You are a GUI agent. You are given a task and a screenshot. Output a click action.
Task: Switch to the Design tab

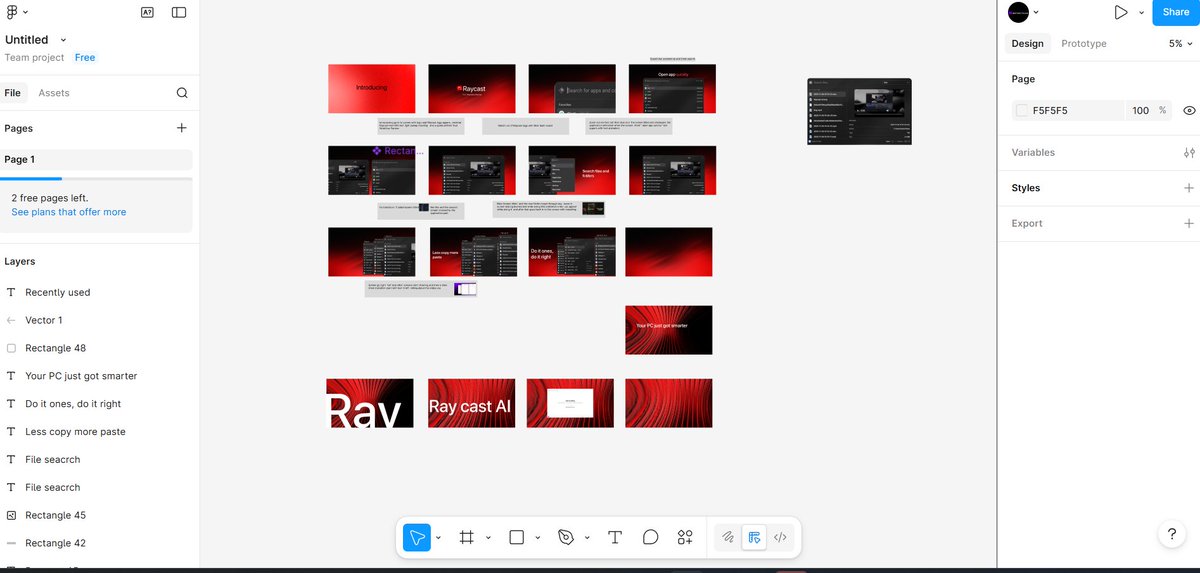pyautogui.click(x=1027, y=44)
